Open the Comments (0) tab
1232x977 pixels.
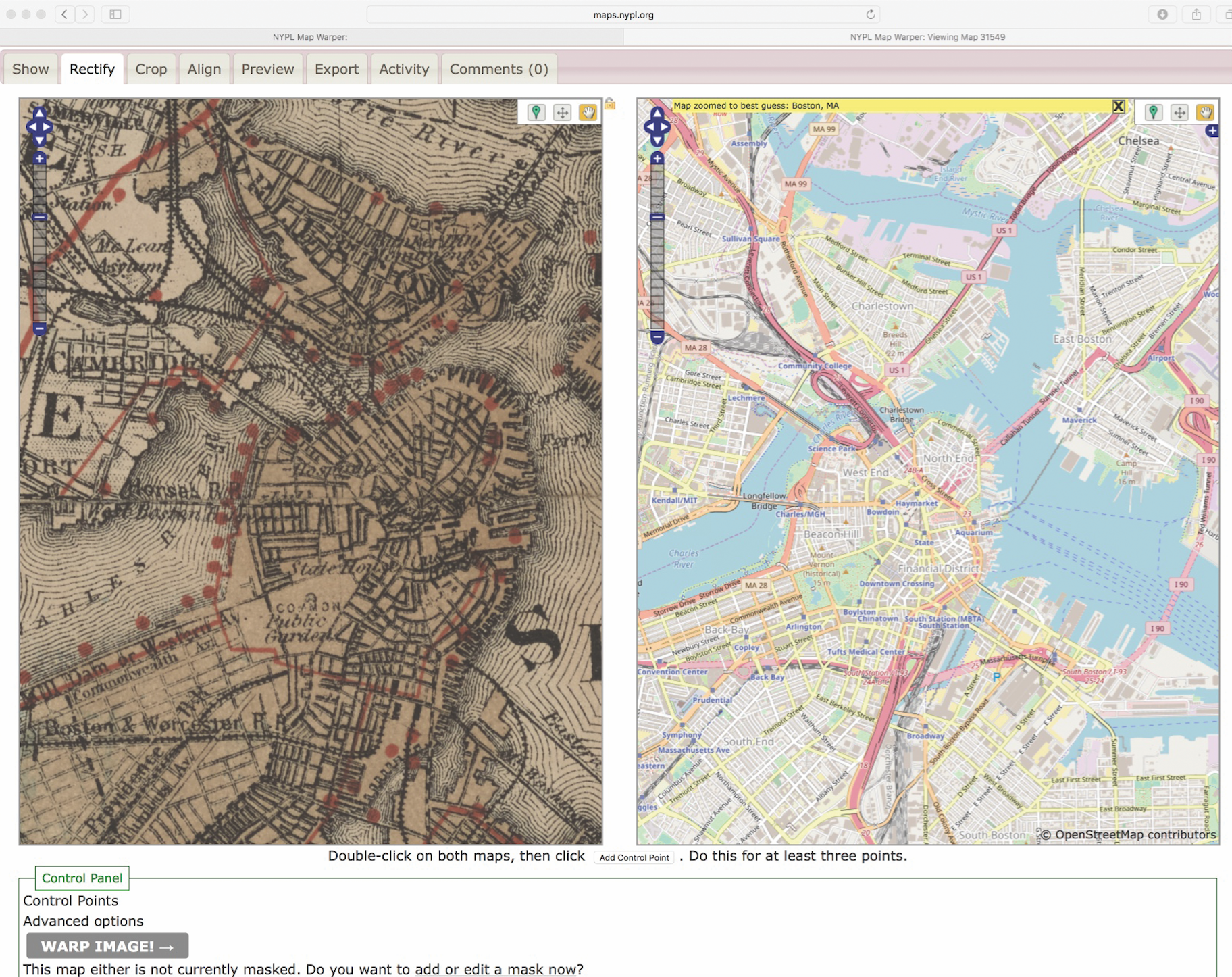499,68
